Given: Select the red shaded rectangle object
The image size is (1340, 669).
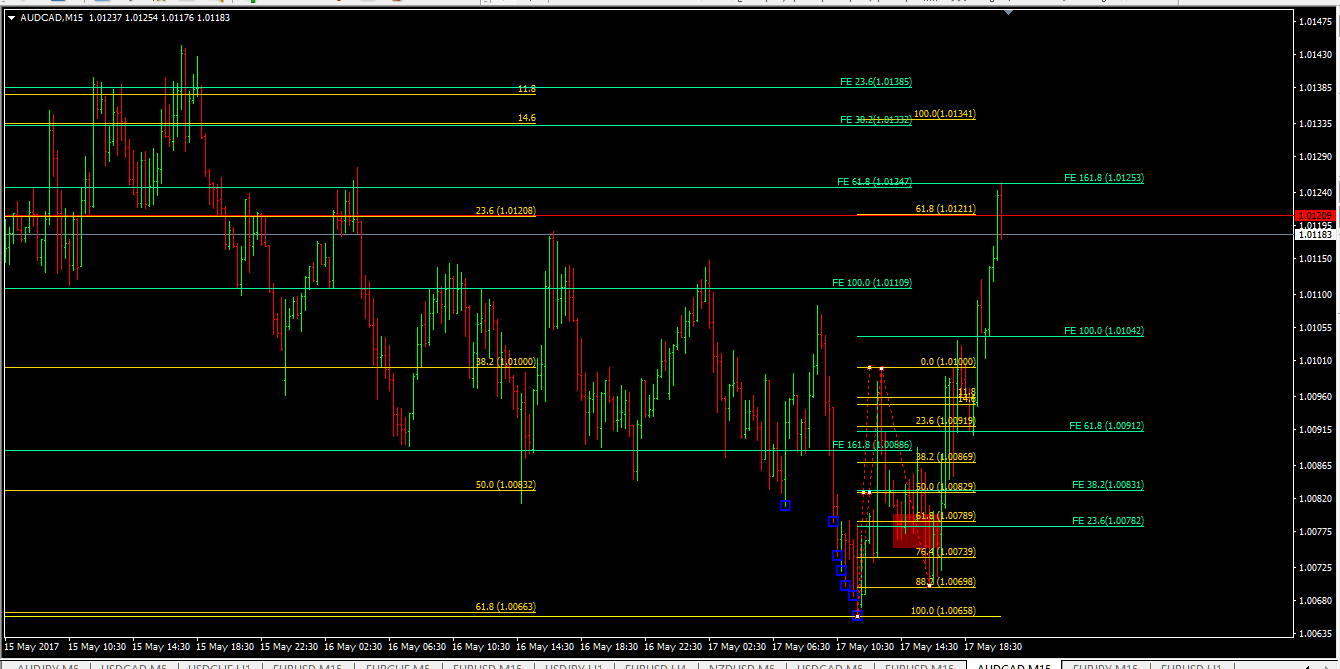Looking at the screenshot, I should point(917,531).
